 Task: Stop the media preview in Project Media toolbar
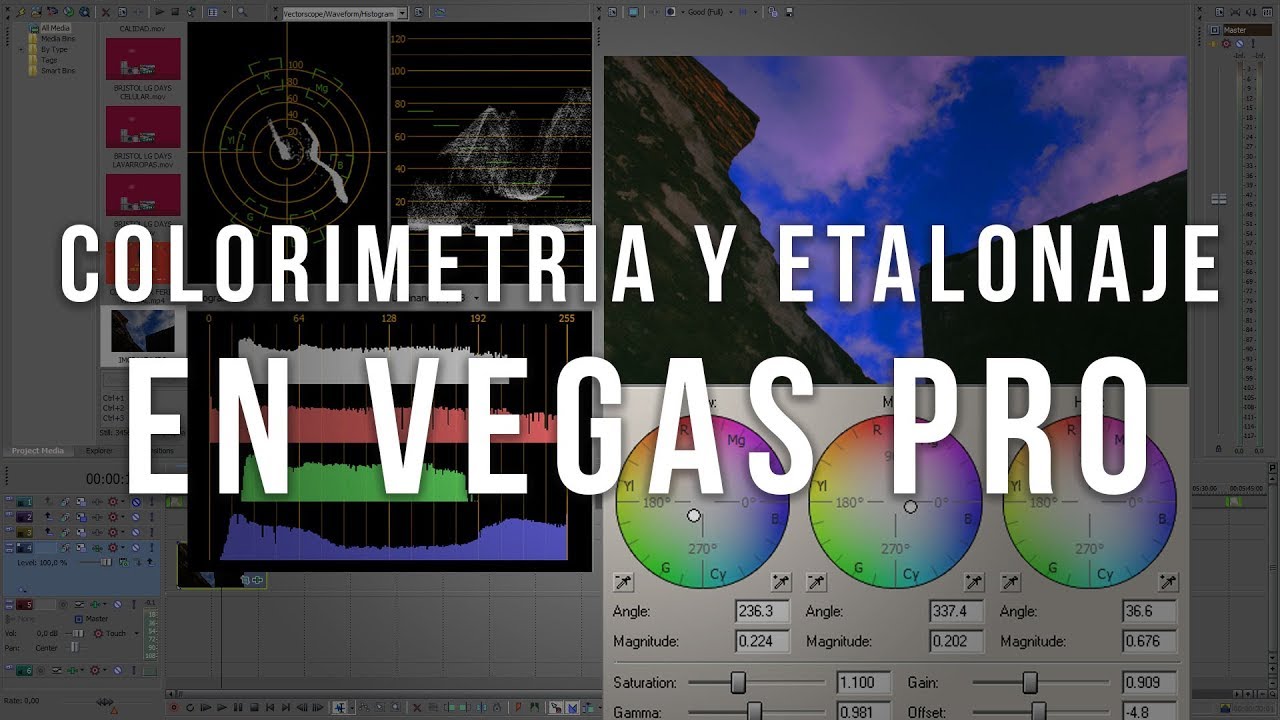tap(175, 11)
